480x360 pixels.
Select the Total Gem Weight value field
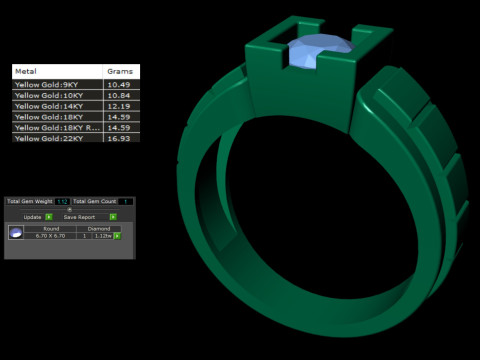pyautogui.click(x=62, y=201)
